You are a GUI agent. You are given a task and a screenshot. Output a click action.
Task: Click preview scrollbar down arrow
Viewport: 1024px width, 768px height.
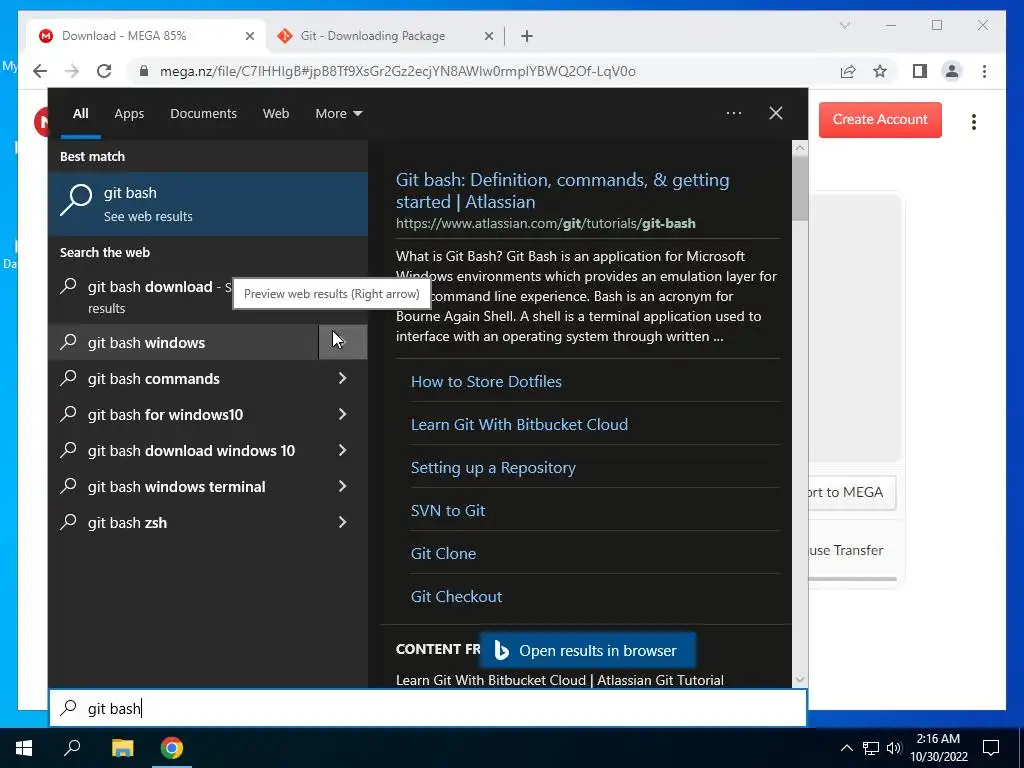800,680
